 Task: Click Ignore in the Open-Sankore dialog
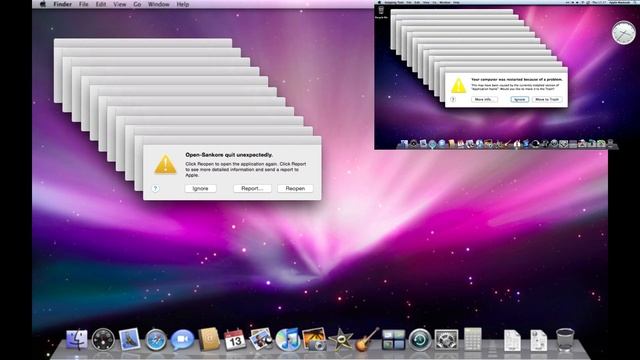pyautogui.click(x=200, y=189)
